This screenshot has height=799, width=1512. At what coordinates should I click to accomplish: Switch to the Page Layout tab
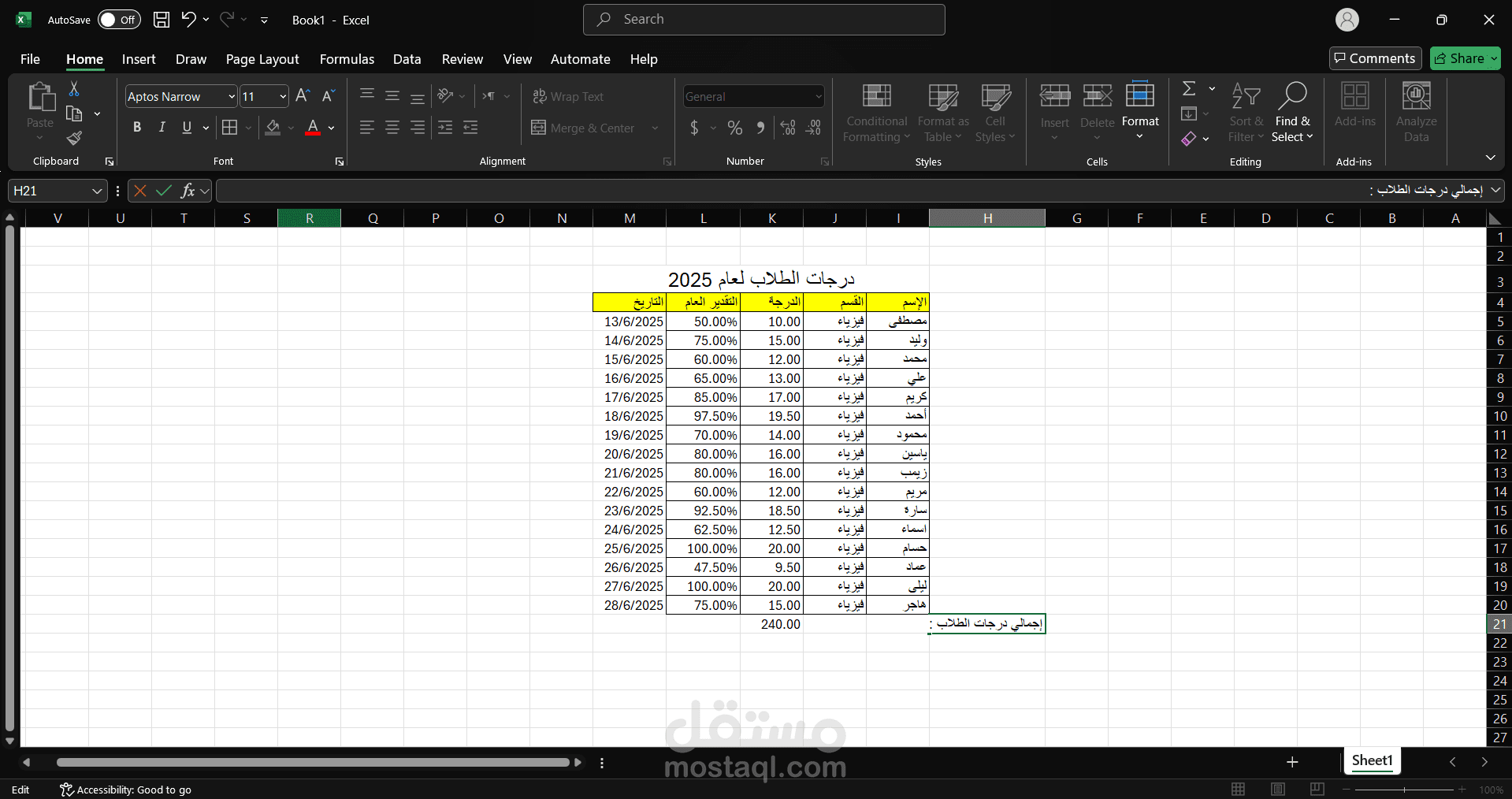(x=262, y=59)
